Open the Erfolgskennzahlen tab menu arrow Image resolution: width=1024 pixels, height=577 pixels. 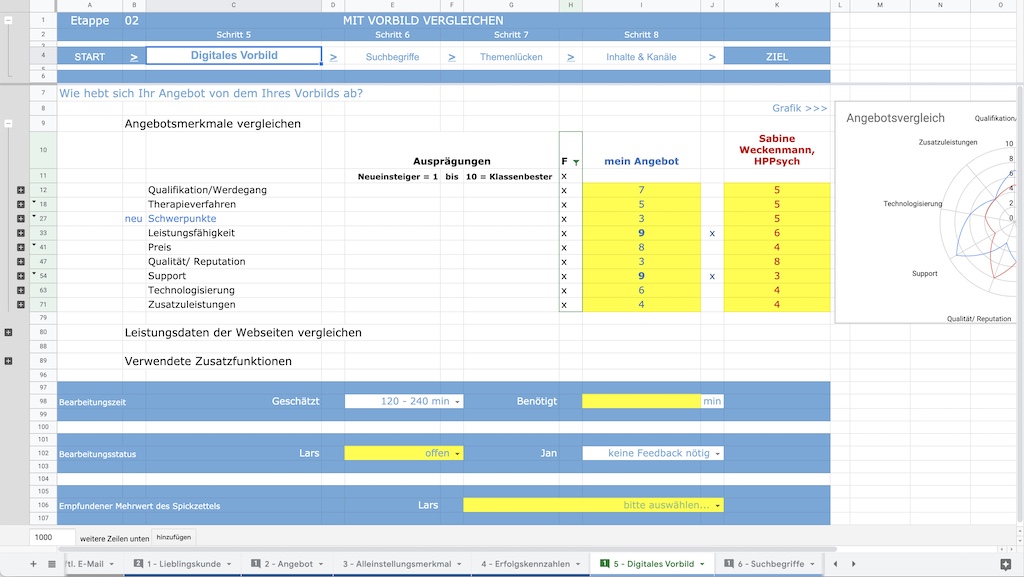click(578, 564)
